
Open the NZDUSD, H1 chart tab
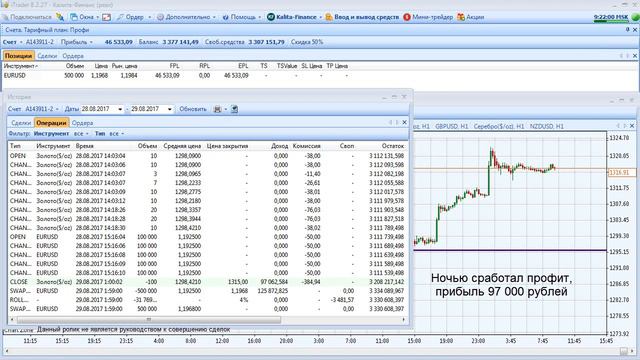547,127
